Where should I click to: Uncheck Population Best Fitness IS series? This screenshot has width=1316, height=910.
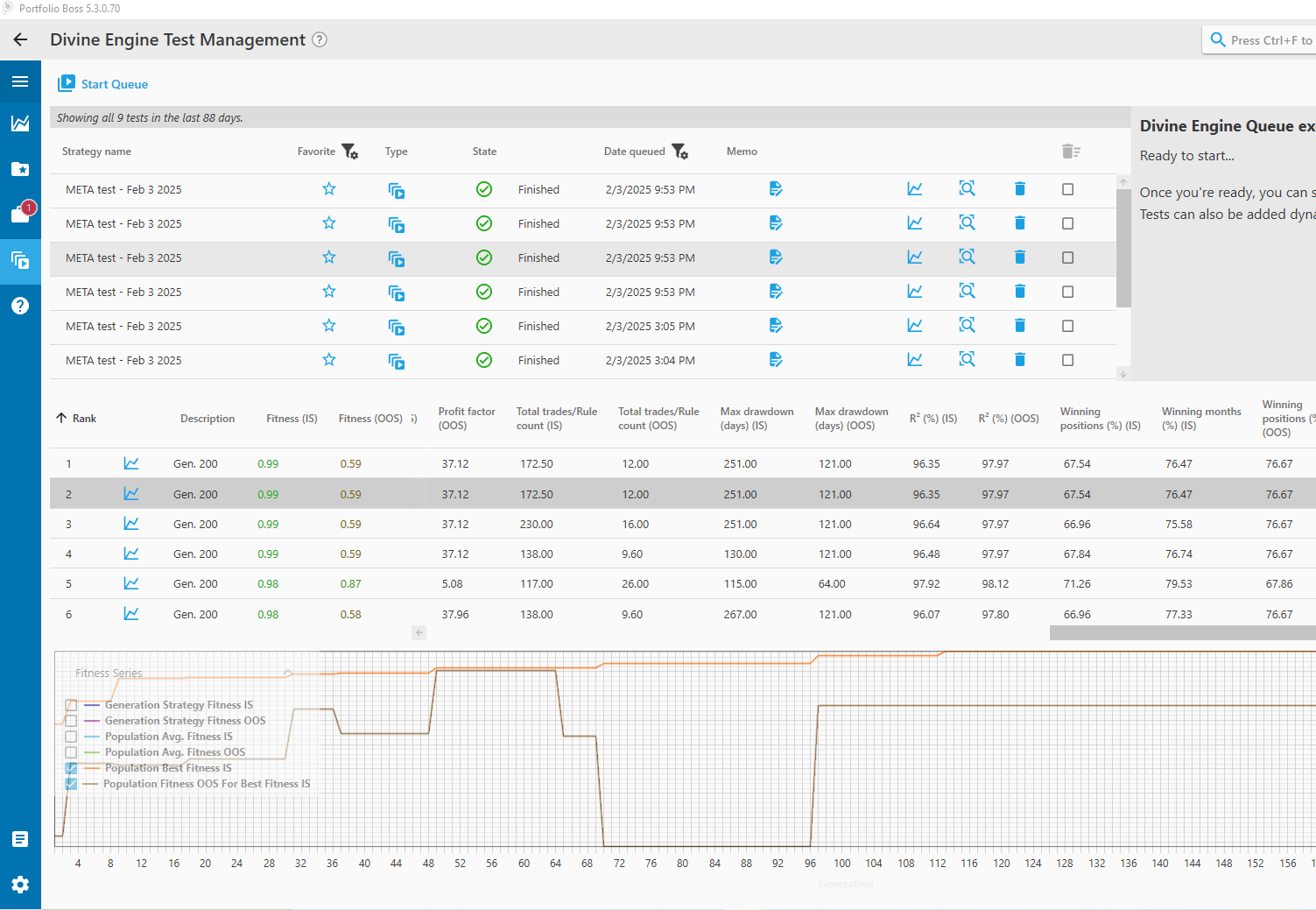point(72,768)
